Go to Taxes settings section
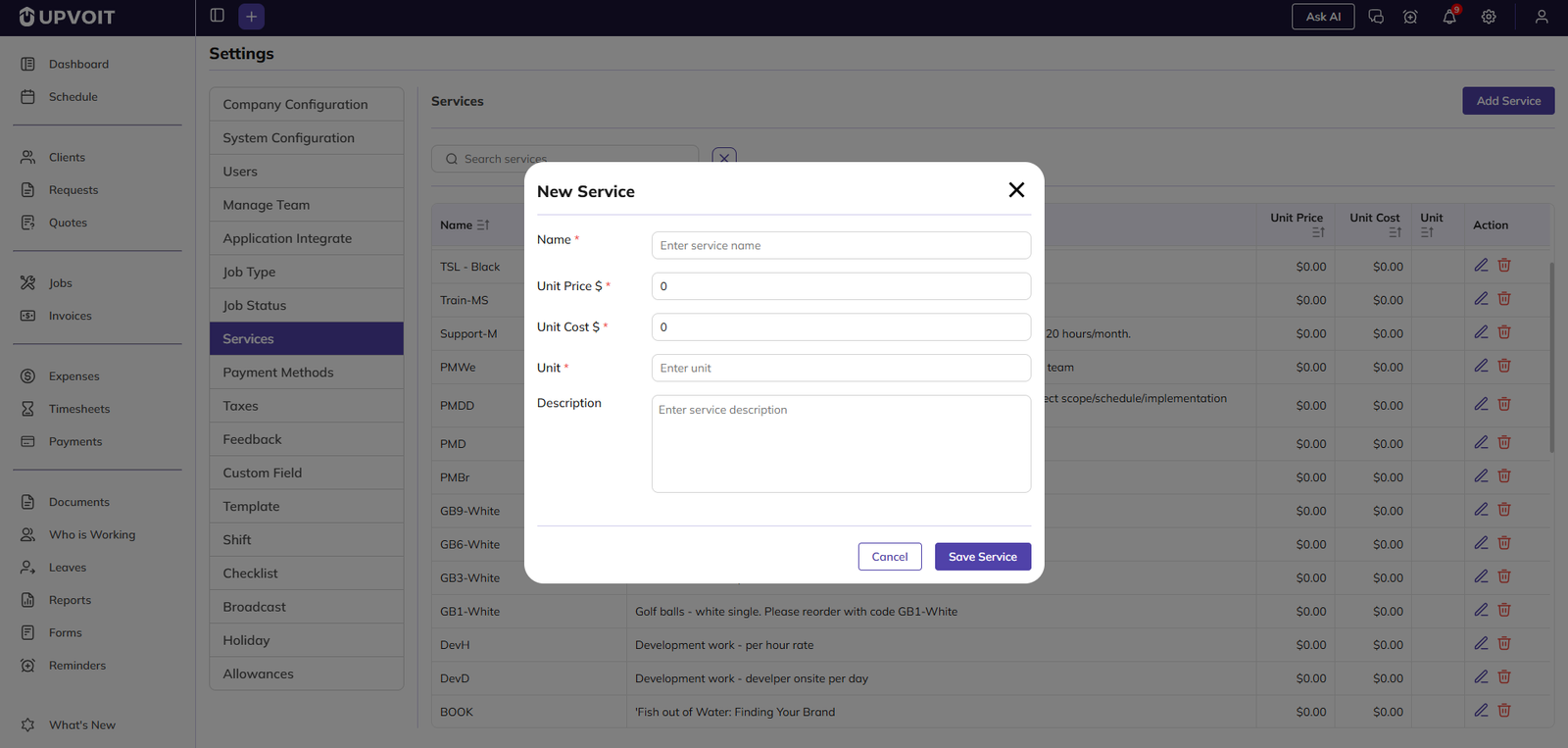 click(241, 406)
